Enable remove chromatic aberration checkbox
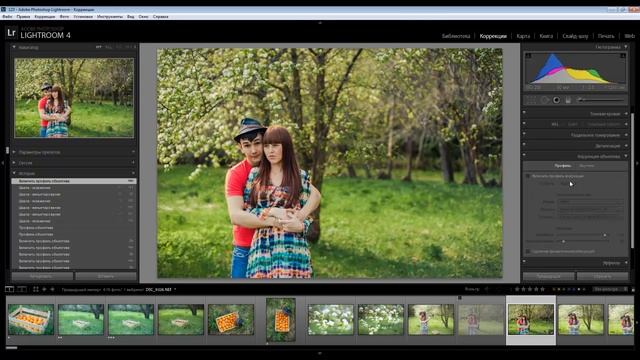 click(x=528, y=251)
